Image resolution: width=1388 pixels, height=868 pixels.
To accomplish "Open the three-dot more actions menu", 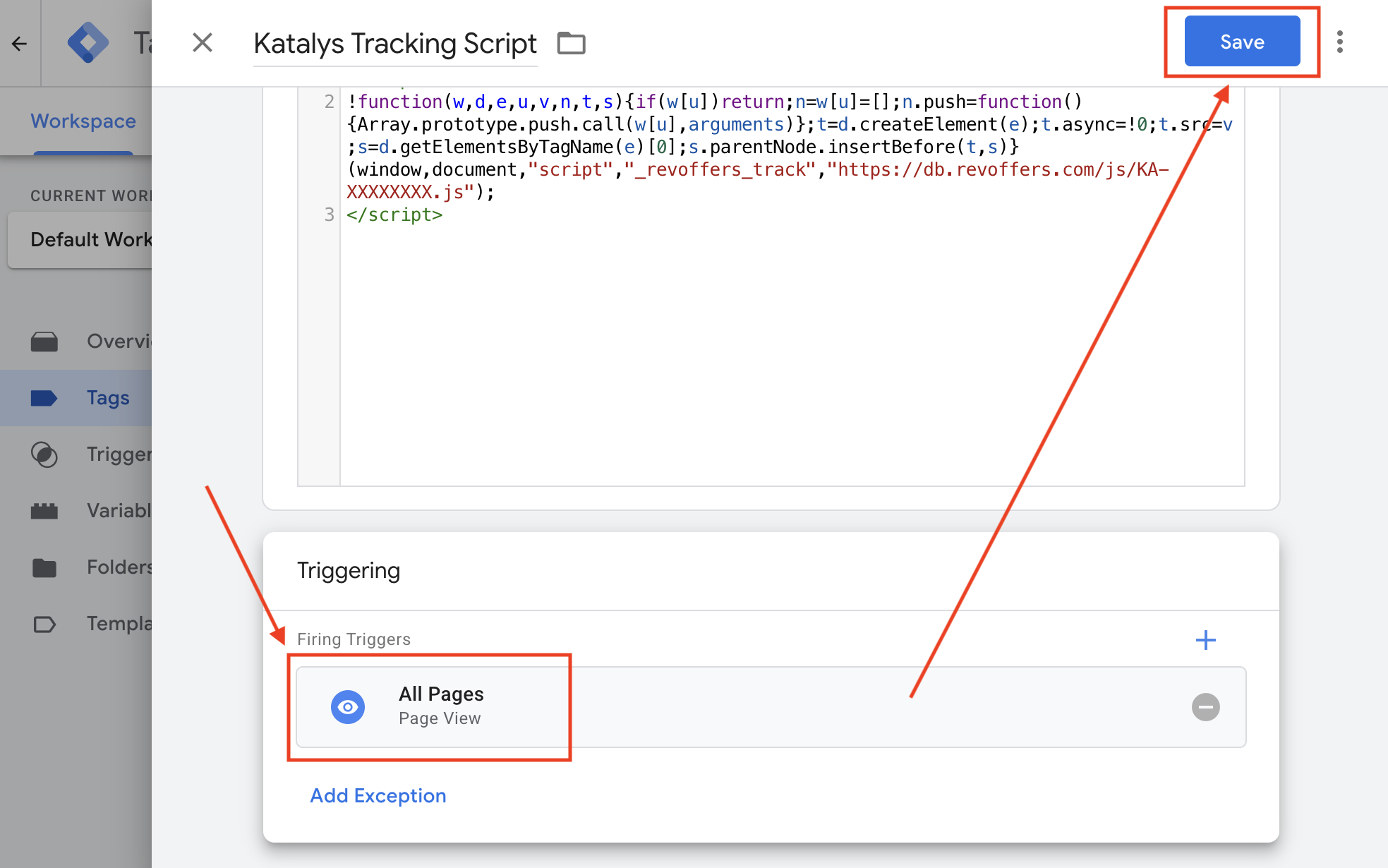I will pos(1339,42).
